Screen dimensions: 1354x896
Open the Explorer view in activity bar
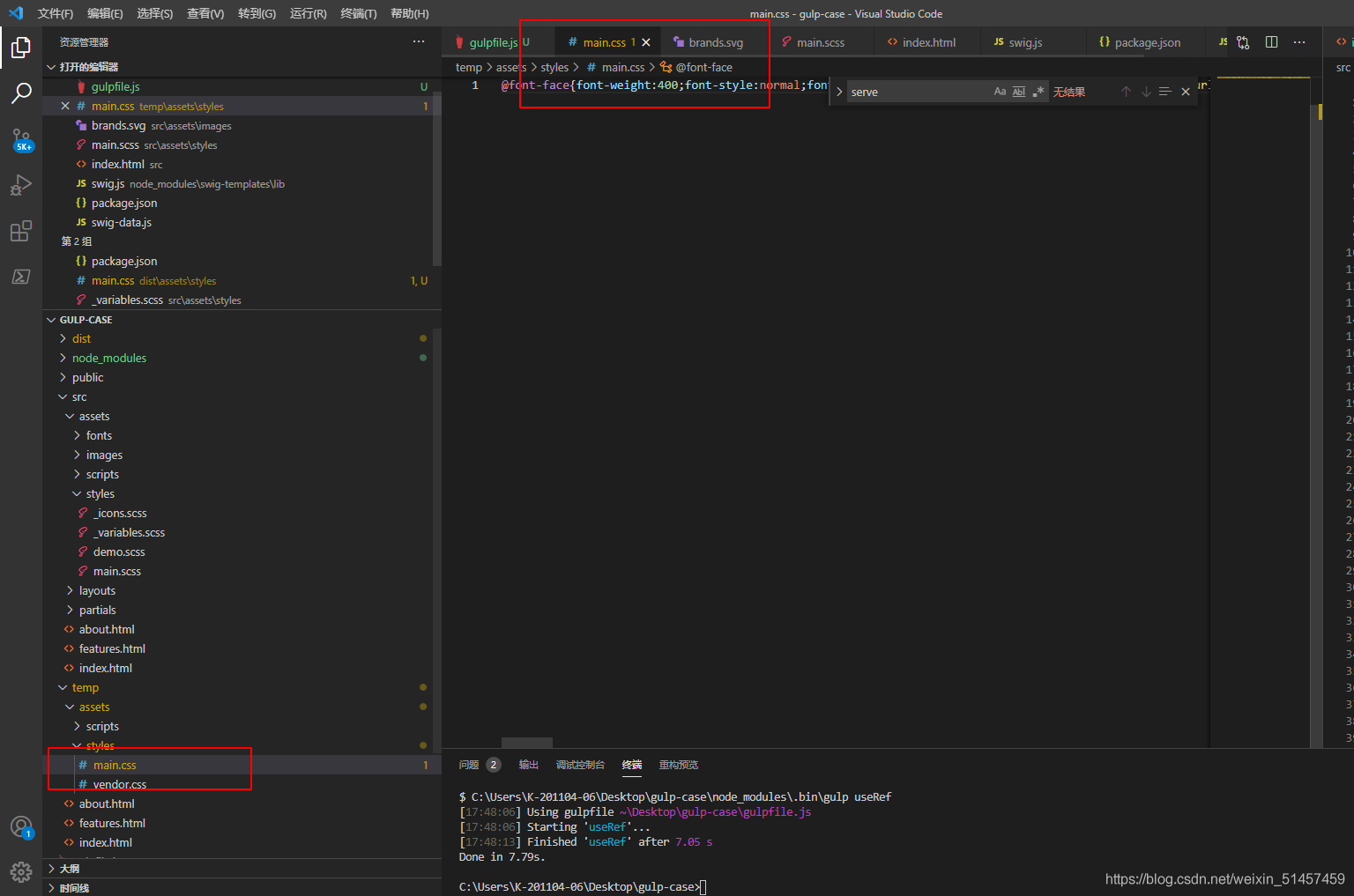[x=21, y=48]
